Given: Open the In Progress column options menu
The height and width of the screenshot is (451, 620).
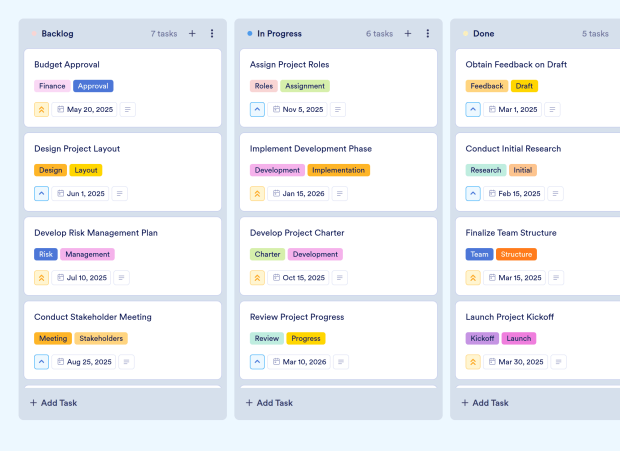Looking at the screenshot, I should (x=427, y=34).
